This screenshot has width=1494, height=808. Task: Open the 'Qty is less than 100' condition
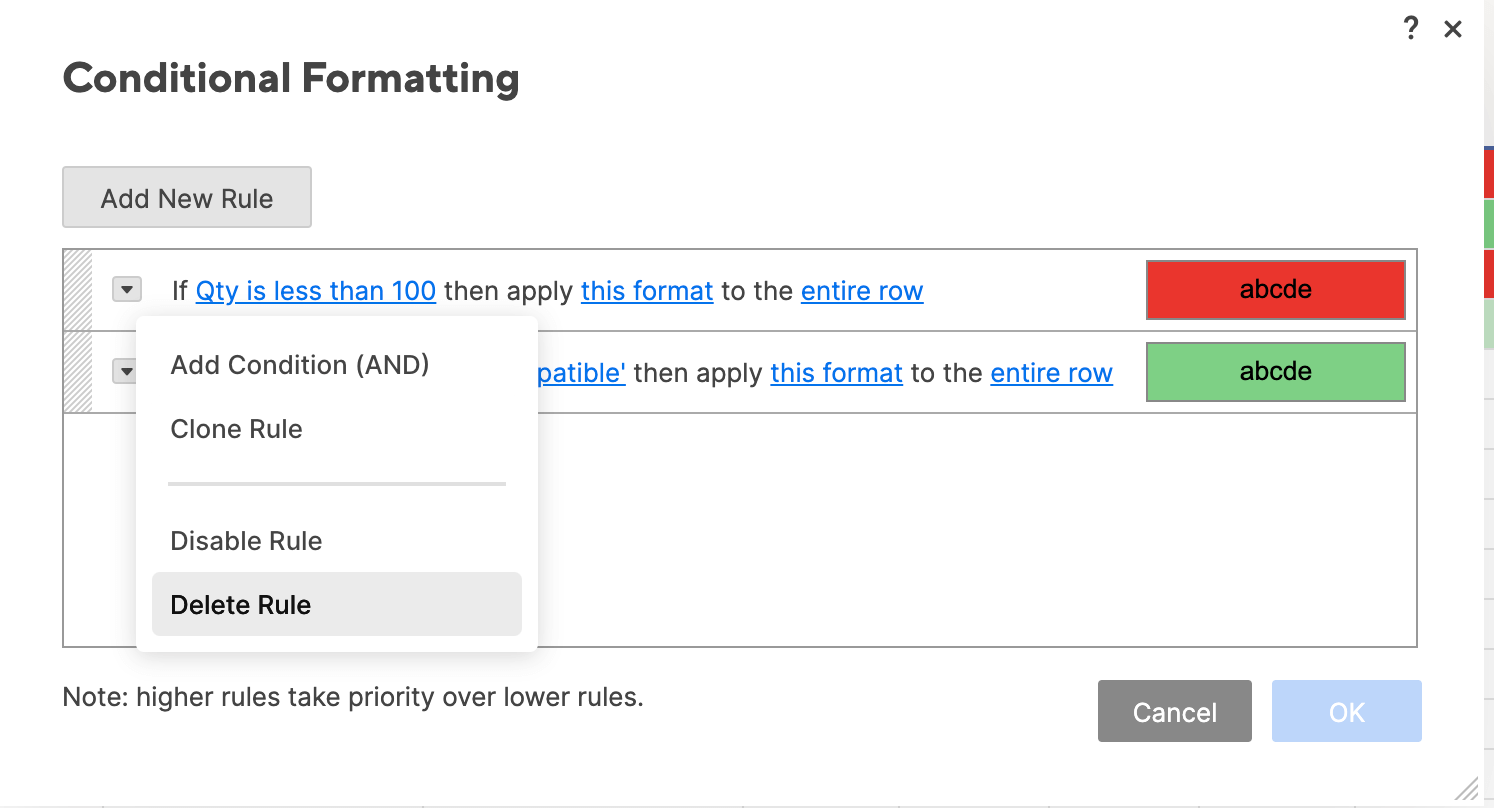(316, 291)
